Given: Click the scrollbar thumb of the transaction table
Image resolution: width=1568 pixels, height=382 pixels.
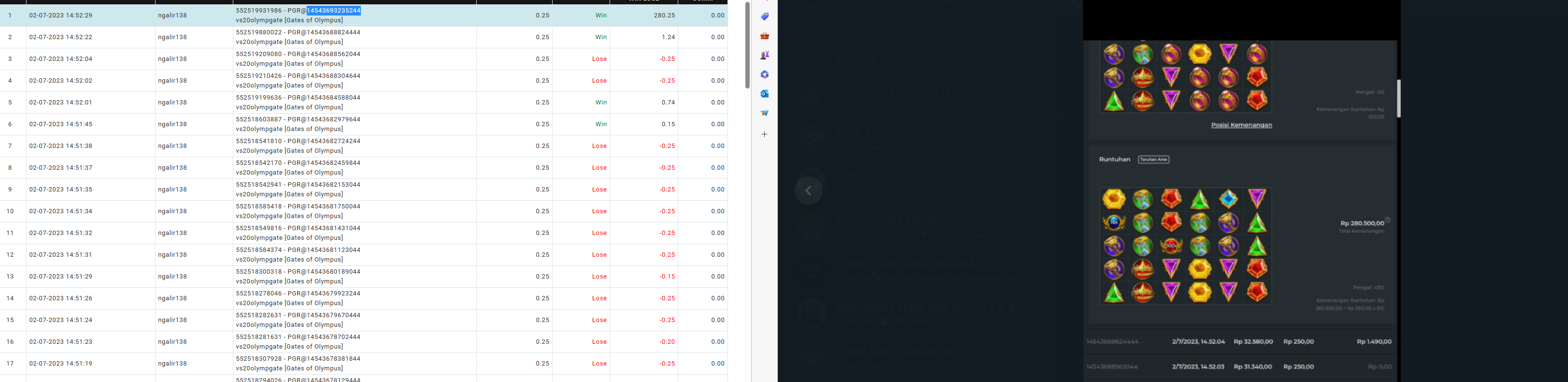Looking at the screenshot, I should (747, 45).
